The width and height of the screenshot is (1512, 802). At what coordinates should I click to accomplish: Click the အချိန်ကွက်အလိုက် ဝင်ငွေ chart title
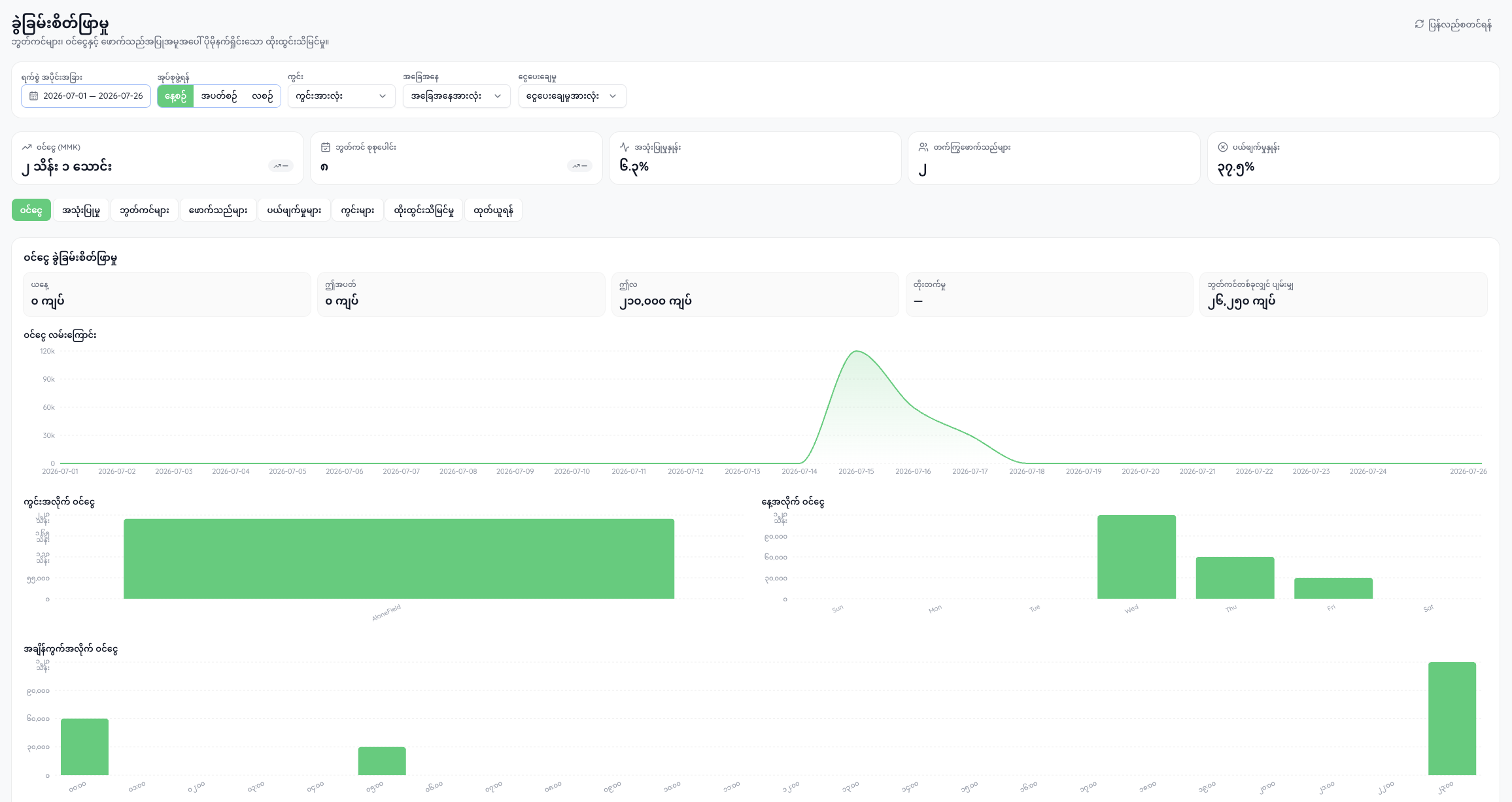pyautogui.click(x=71, y=649)
